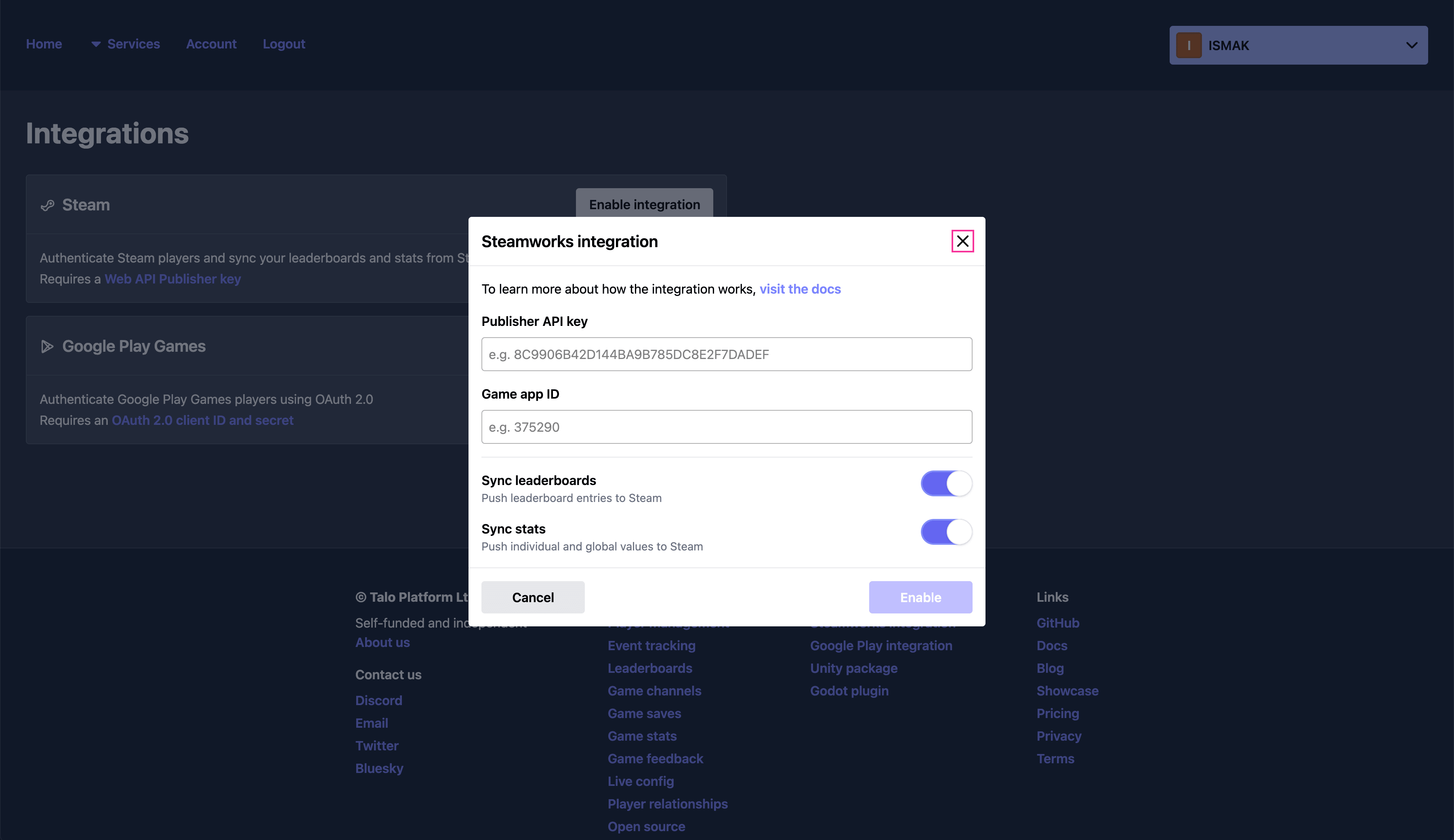Click the Game app ID input field
The width and height of the screenshot is (1454, 840).
(x=726, y=426)
